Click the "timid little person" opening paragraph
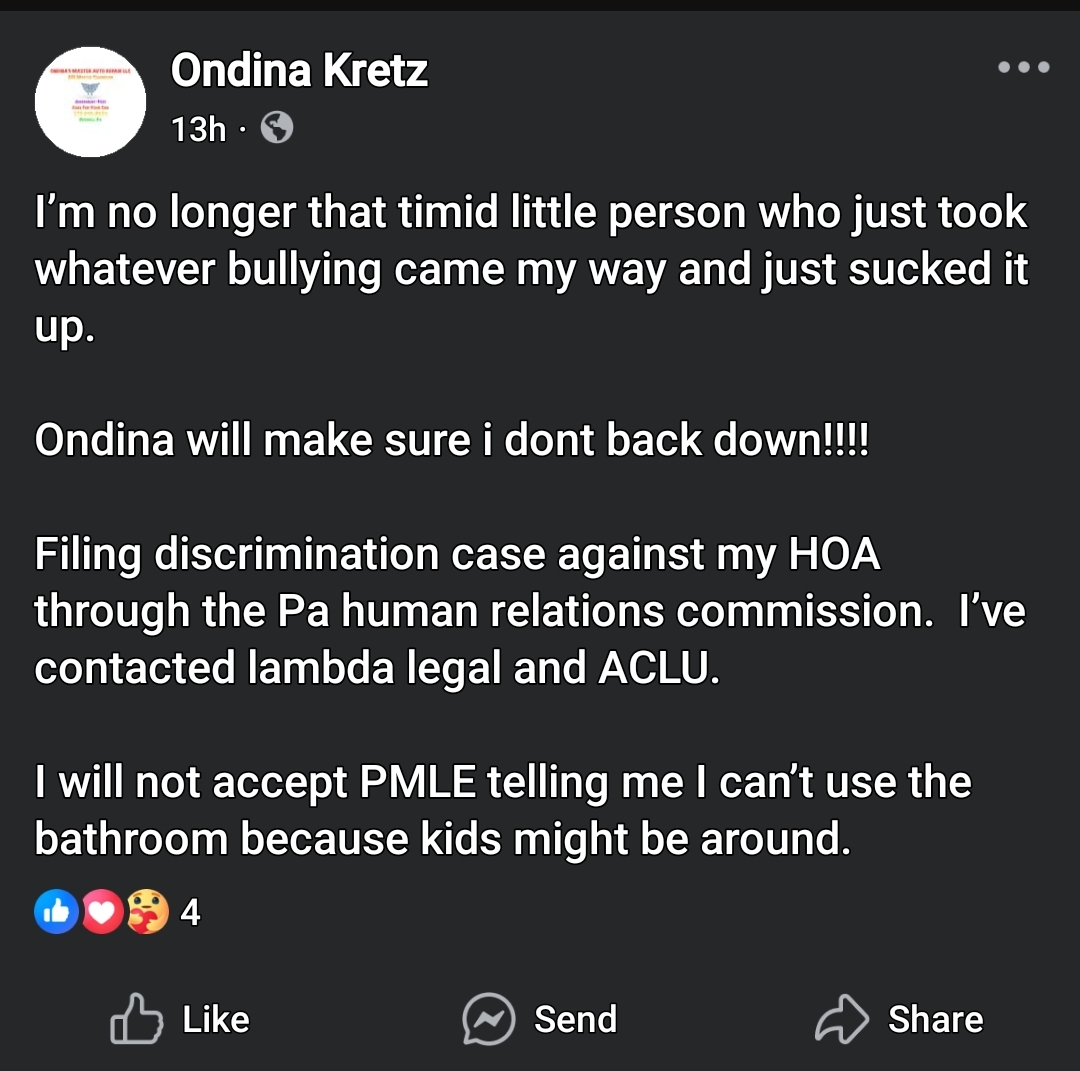The image size is (1080, 1071). (530, 270)
